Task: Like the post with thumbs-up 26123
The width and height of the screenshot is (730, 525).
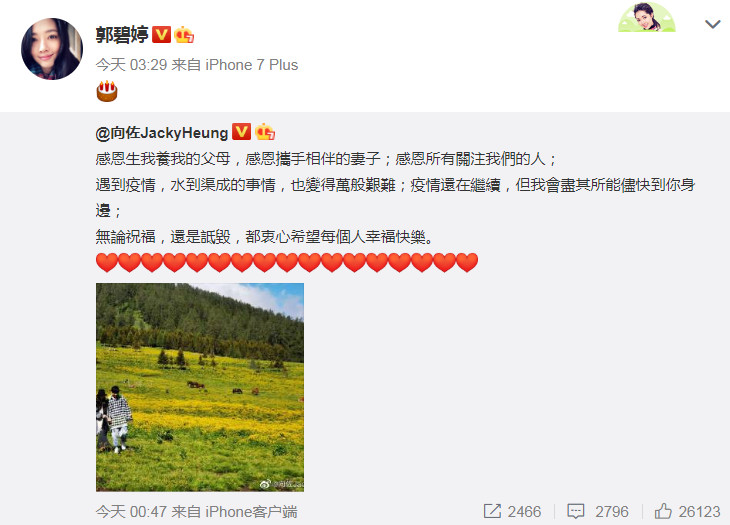Action: pyautogui.click(x=687, y=512)
